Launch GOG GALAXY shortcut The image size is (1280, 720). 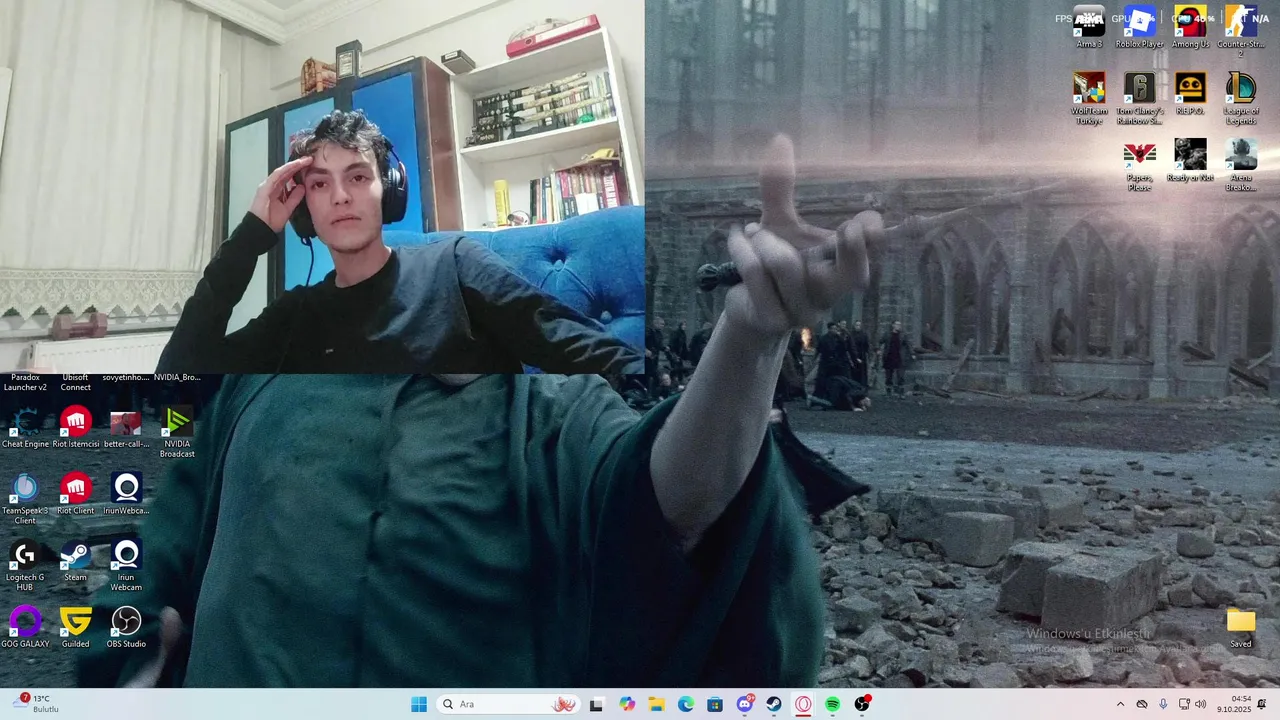click(25, 627)
